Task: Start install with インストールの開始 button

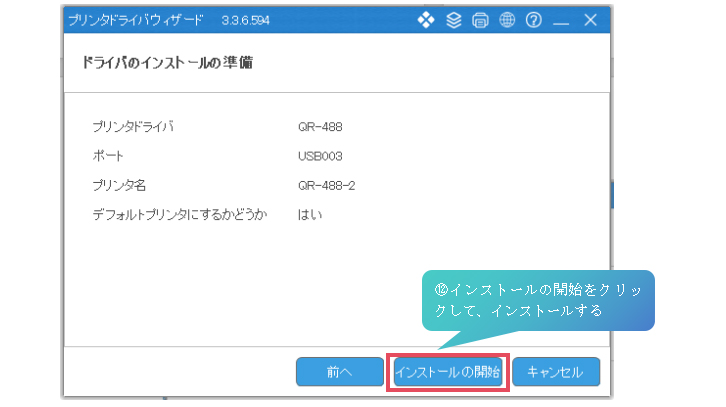Action: coord(448,372)
